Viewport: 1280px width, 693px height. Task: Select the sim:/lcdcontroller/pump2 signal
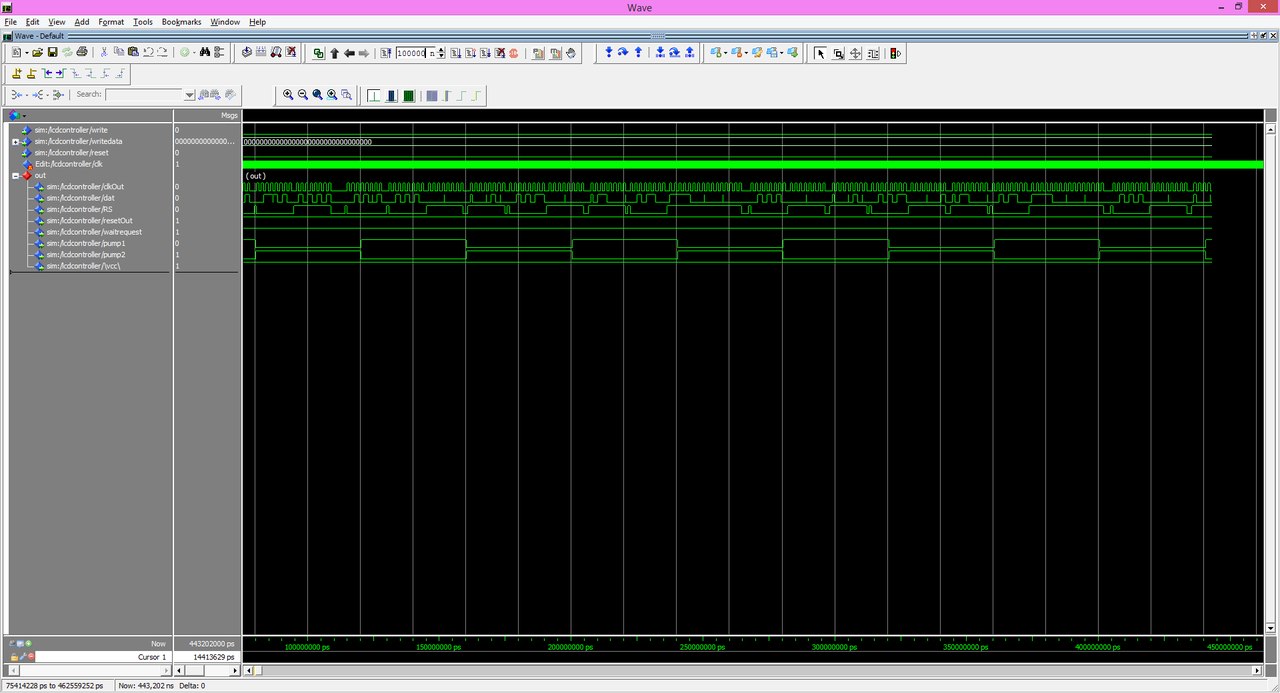(x=85, y=255)
